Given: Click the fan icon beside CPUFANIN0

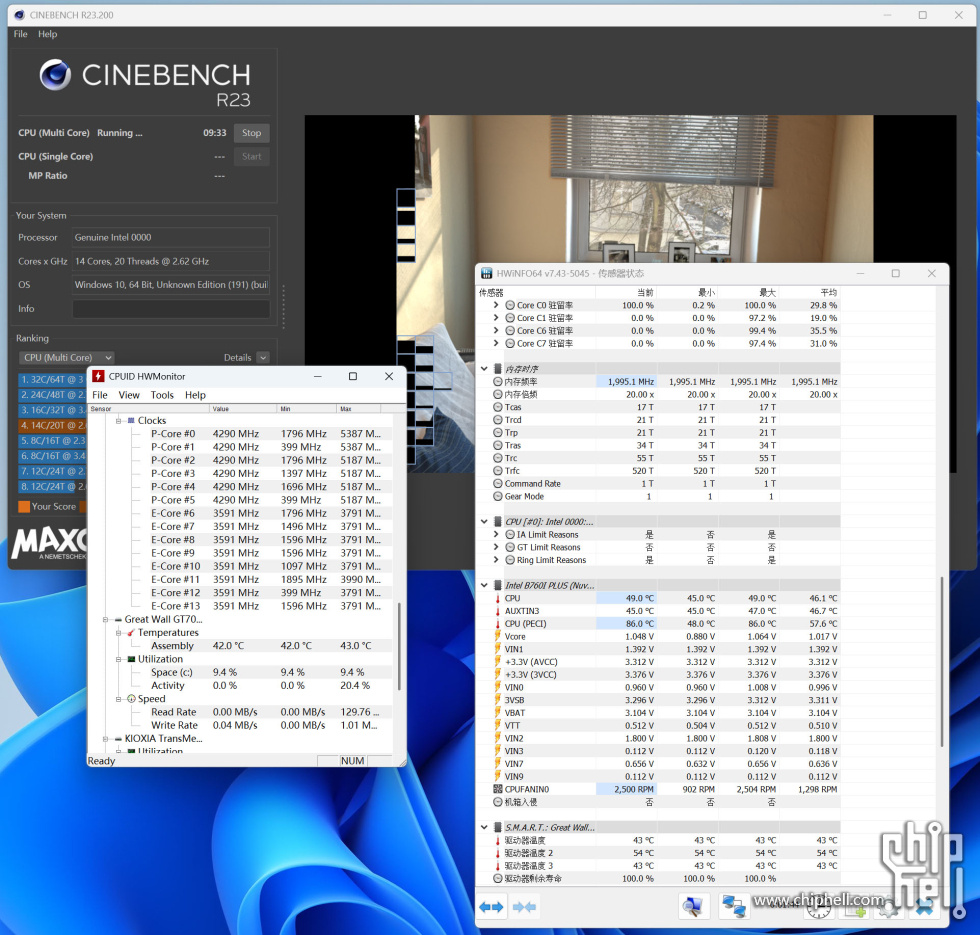Looking at the screenshot, I should [x=498, y=789].
